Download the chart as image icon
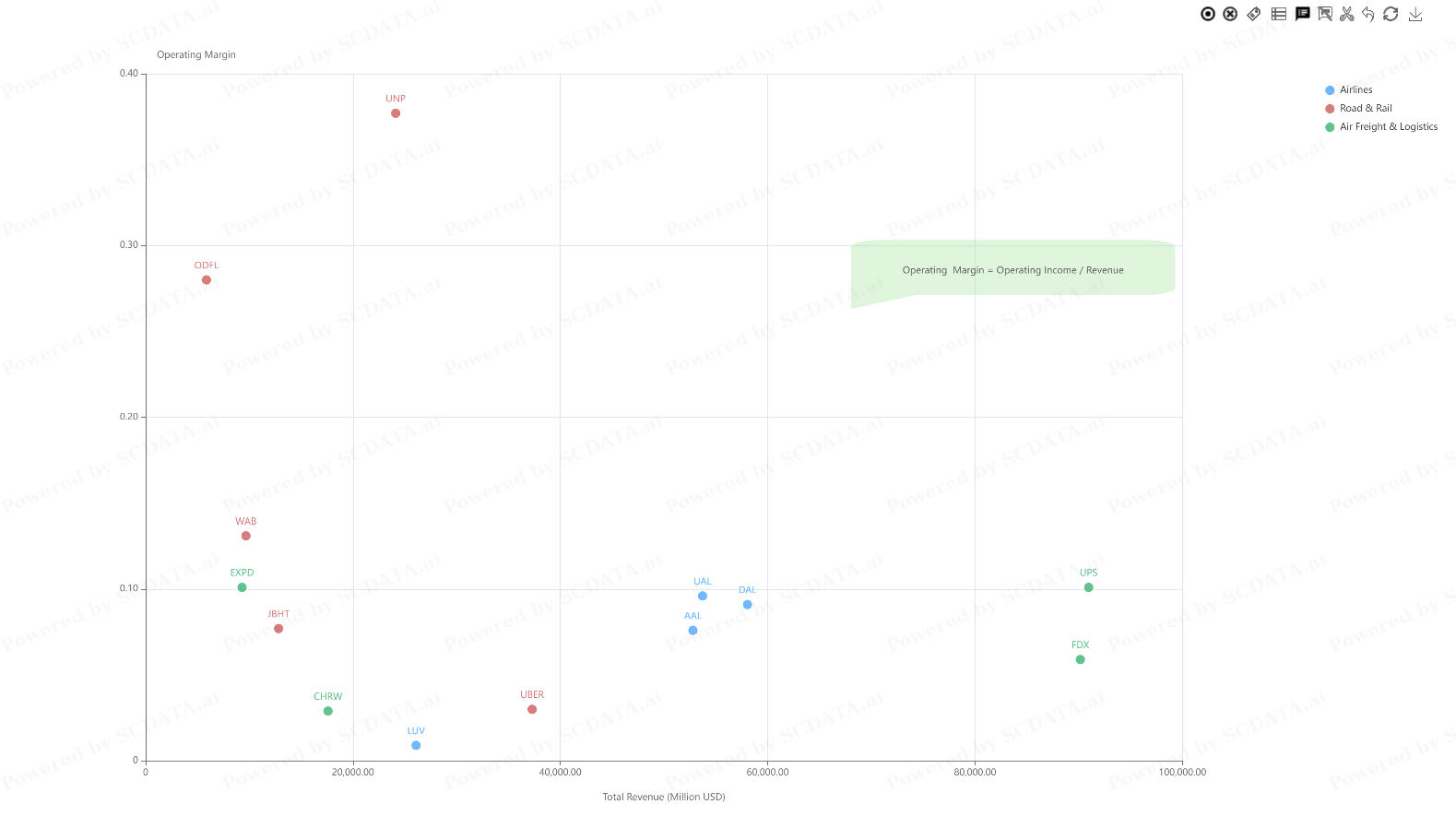The width and height of the screenshot is (1456, 816). (x=1415, y=14)
